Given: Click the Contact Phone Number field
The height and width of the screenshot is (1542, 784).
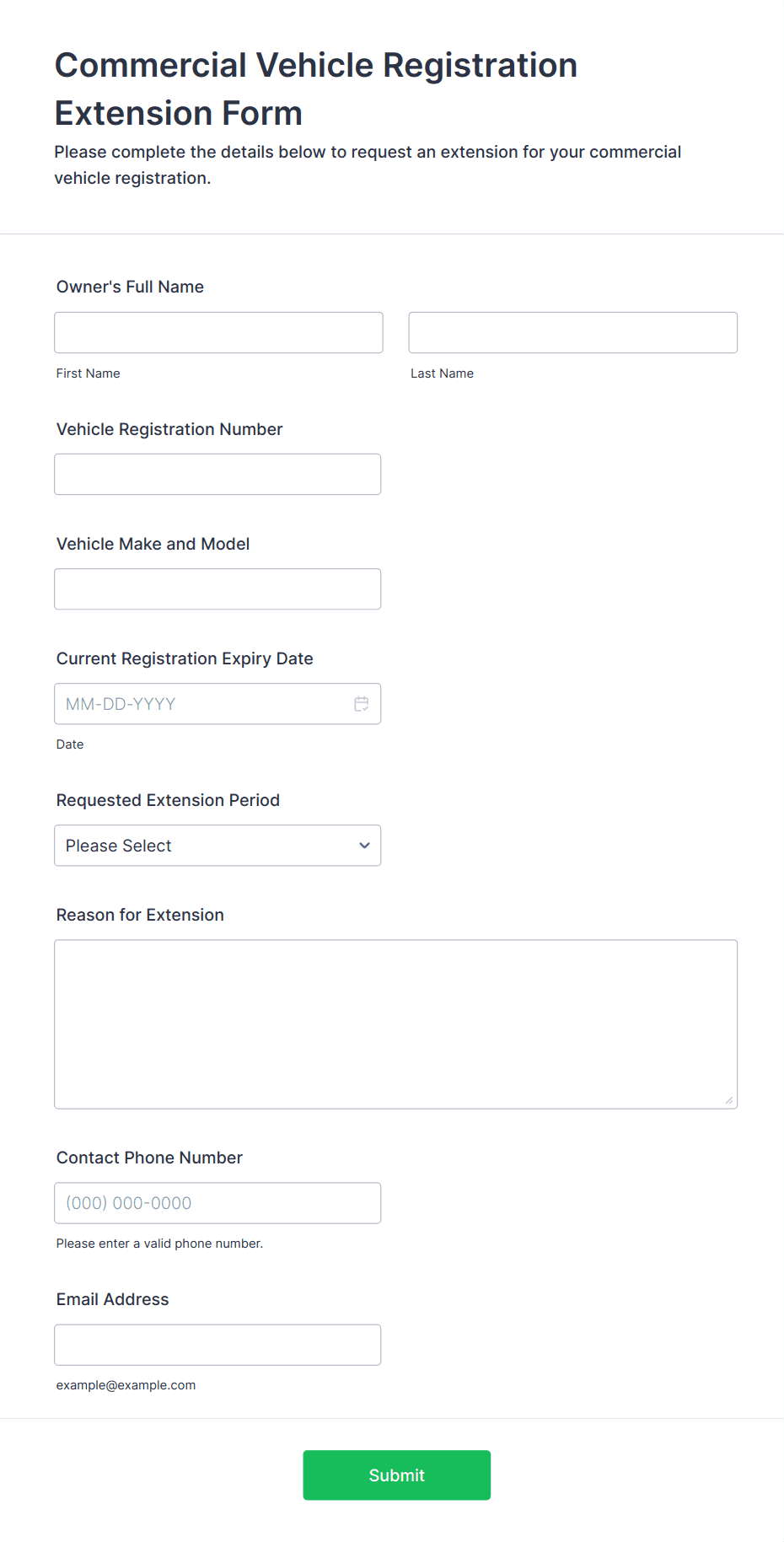Looking at the screenshot, I should 217,1203.
